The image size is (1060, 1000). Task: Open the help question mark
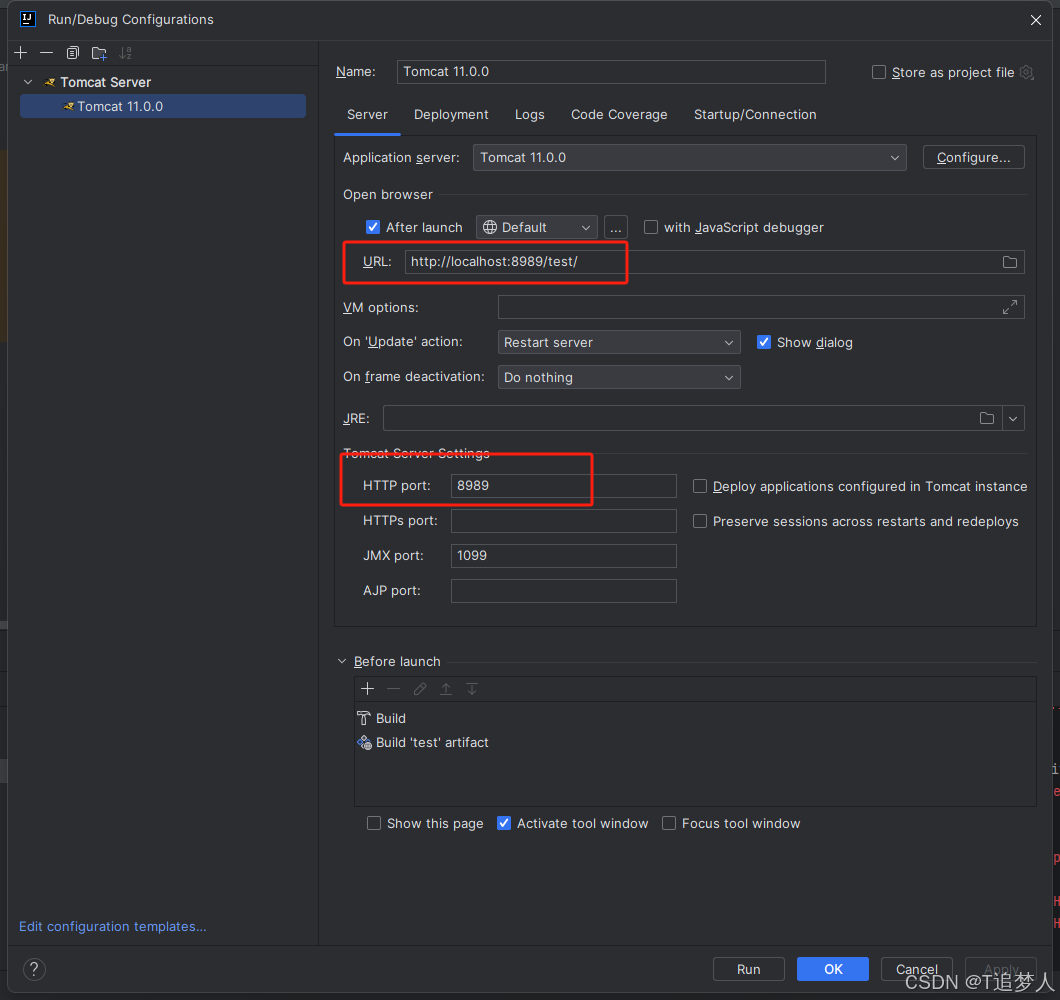(x=34, y=969)
